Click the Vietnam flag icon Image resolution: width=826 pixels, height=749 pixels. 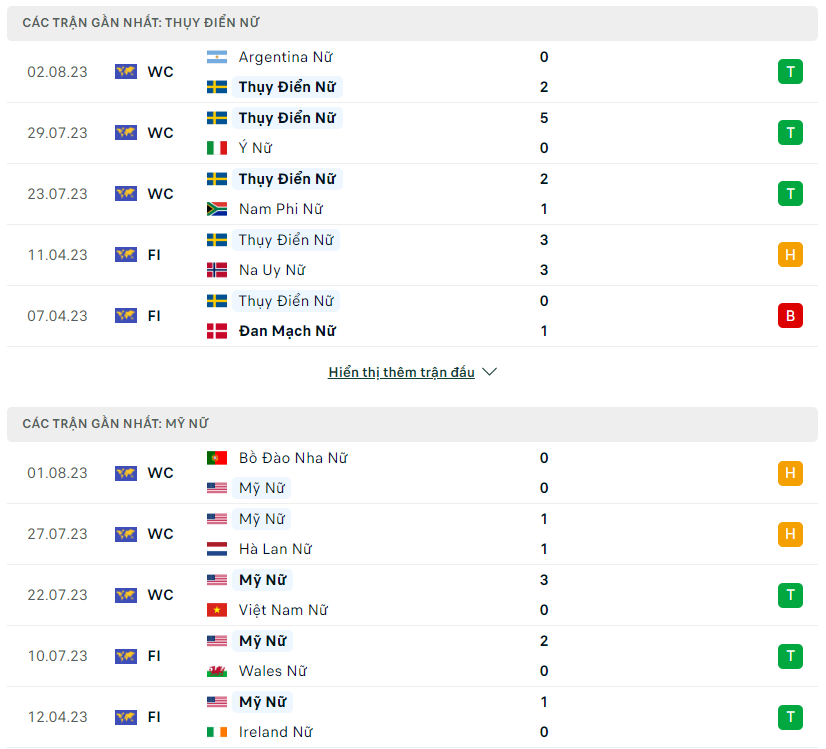[x=216, y=610]
